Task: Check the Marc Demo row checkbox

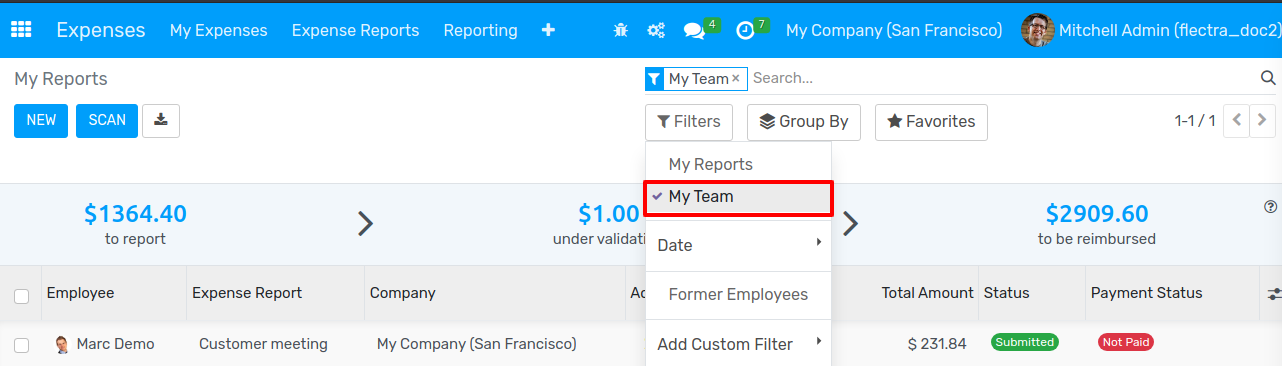Action: (x=21, y=345)
